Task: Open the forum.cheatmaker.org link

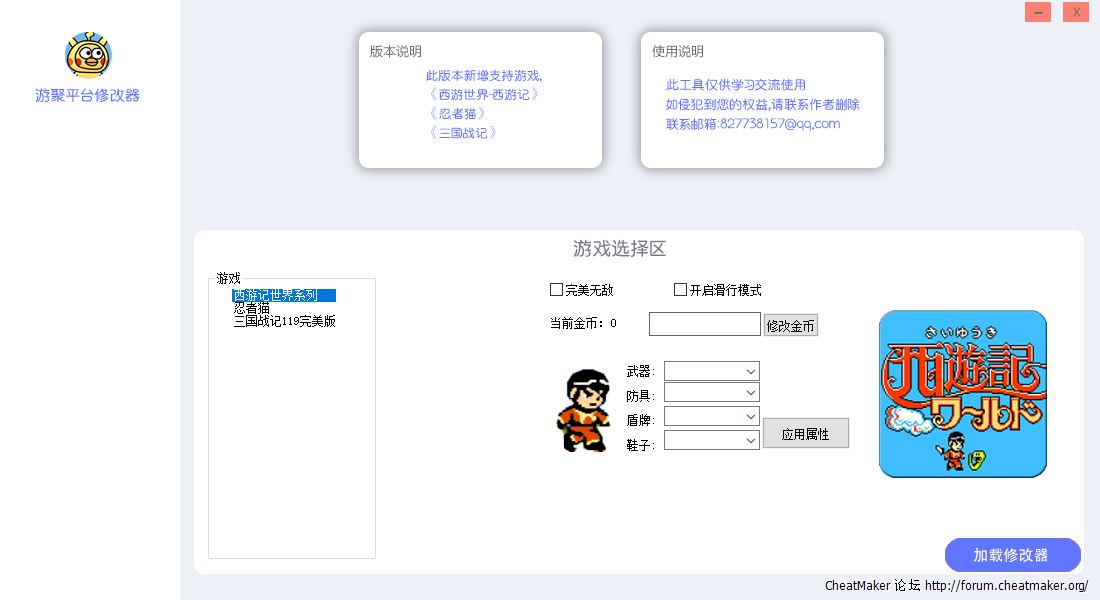Action: 1006,585
